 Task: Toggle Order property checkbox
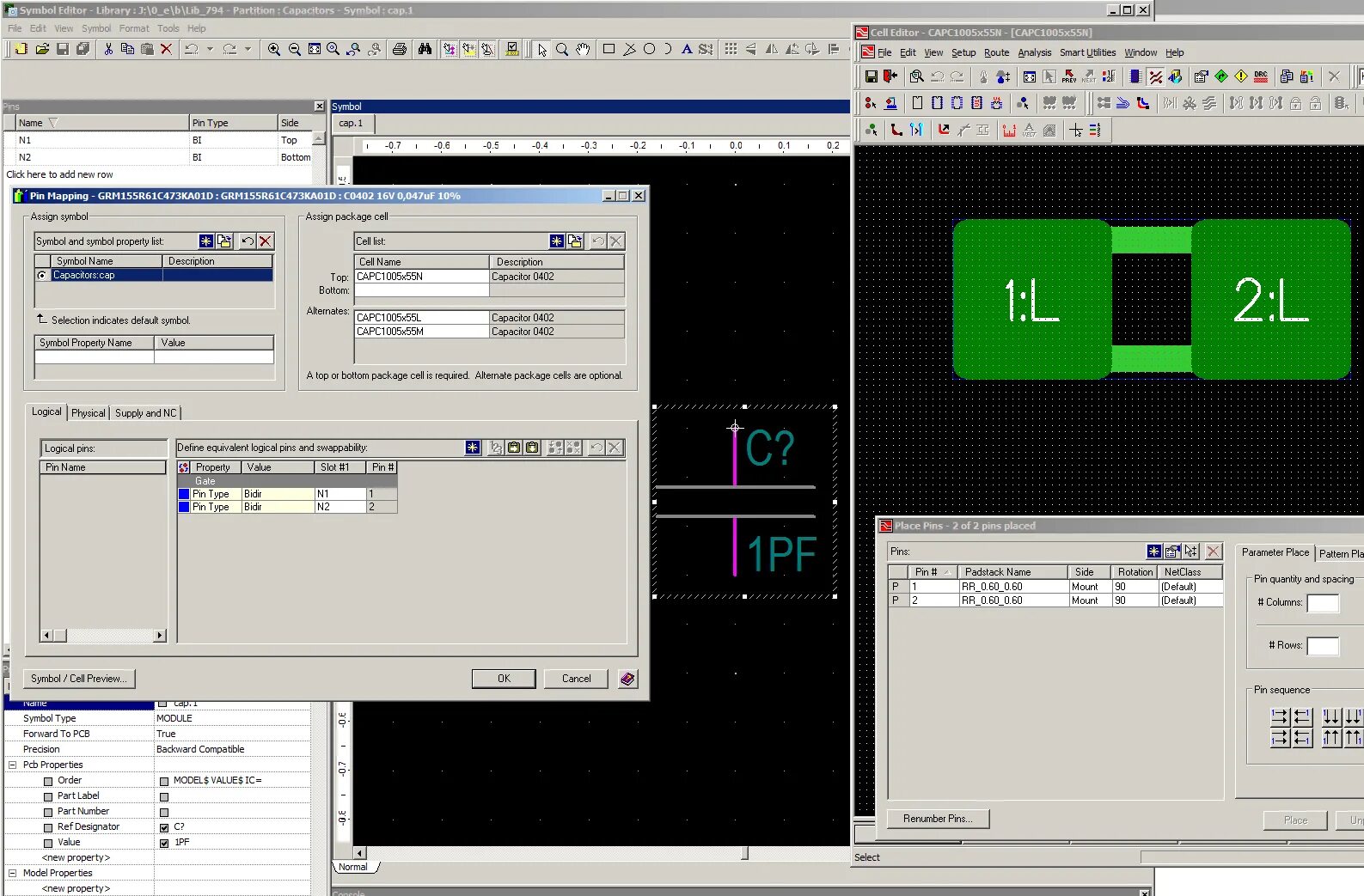[x=48, y=781]
